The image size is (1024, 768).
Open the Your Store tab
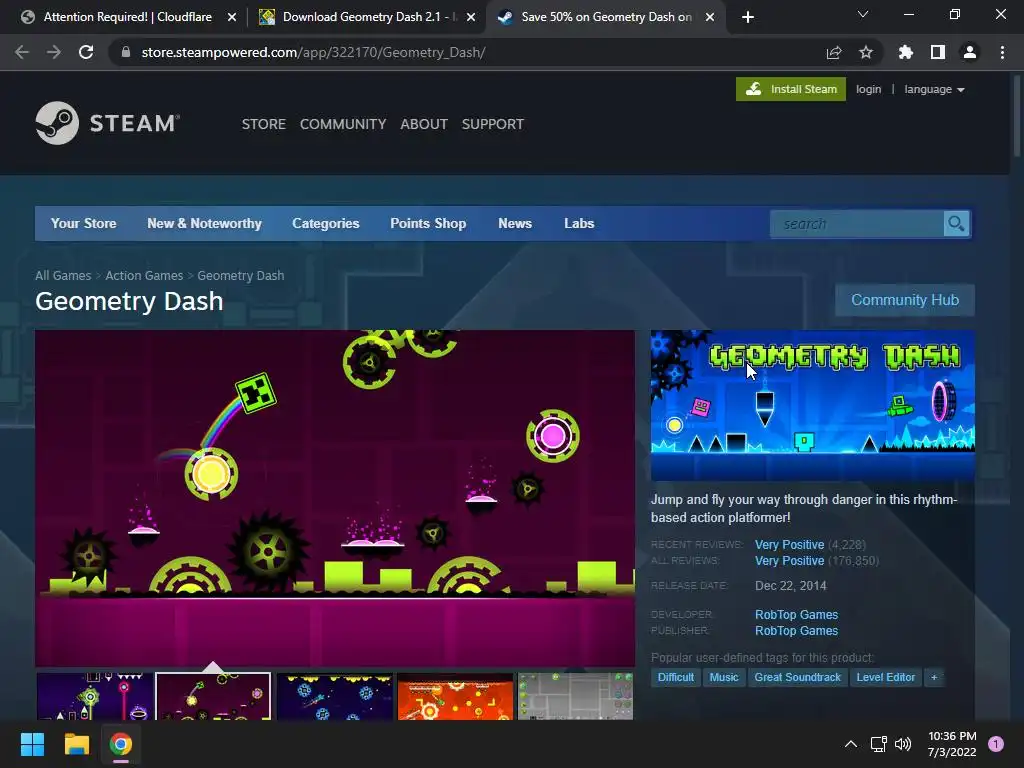pyautogui.click(x=84, y=223)
